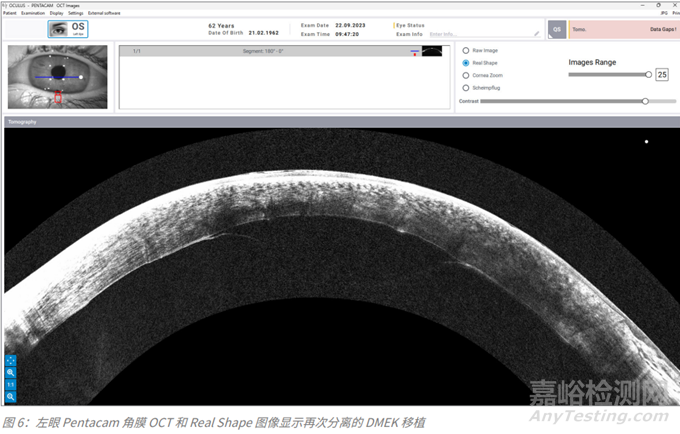Open the Patient menu
680x434 pixels.
click(x=9, y=12)
